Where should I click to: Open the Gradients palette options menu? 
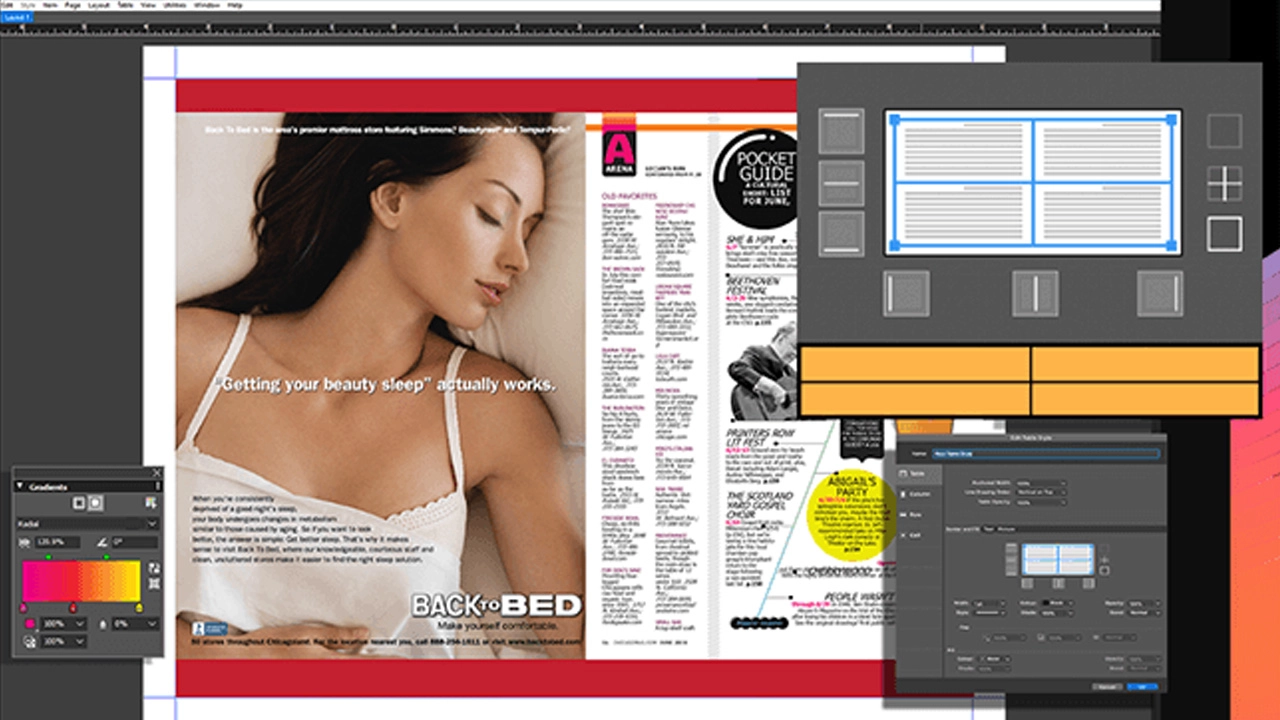pos(157,486)
